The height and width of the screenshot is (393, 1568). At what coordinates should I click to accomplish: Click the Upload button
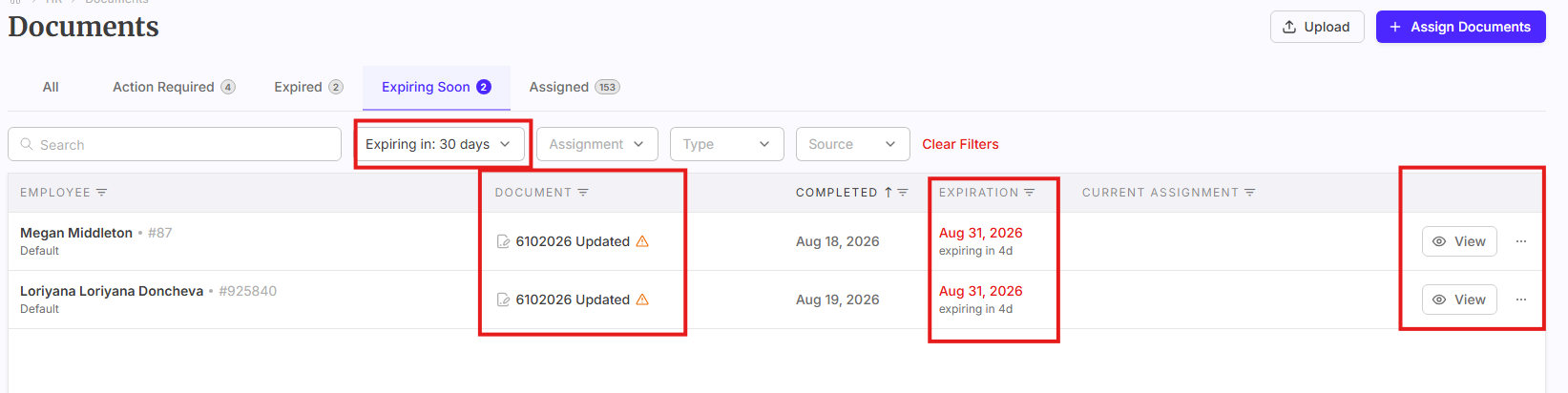coord(1317,27)
